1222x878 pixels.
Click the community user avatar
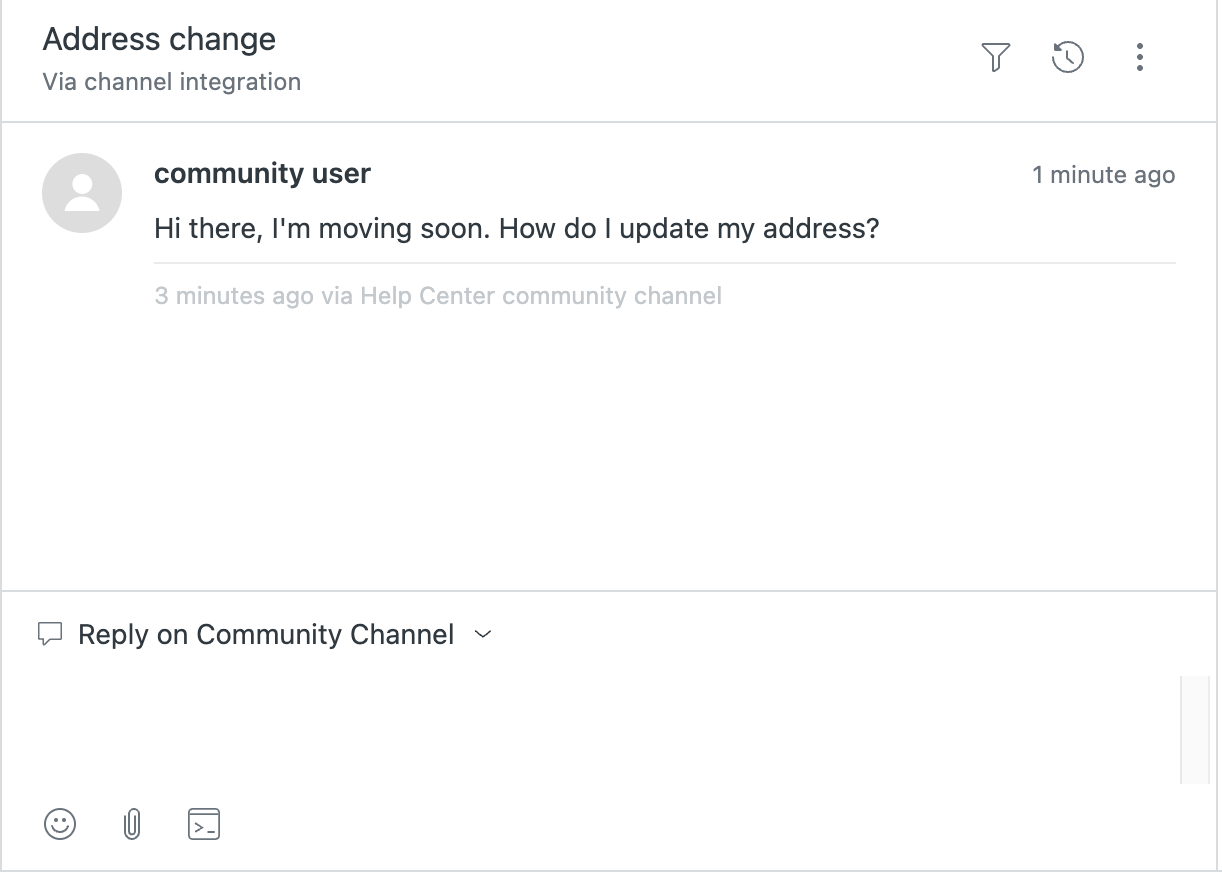click(x=82, y=193)
